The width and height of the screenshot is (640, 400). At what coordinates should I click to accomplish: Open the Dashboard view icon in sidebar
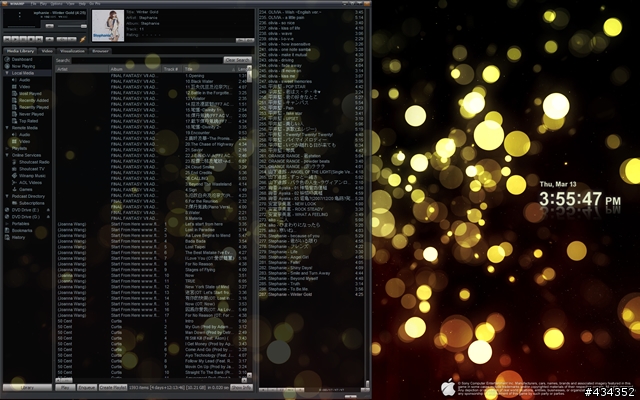point(7,59)
